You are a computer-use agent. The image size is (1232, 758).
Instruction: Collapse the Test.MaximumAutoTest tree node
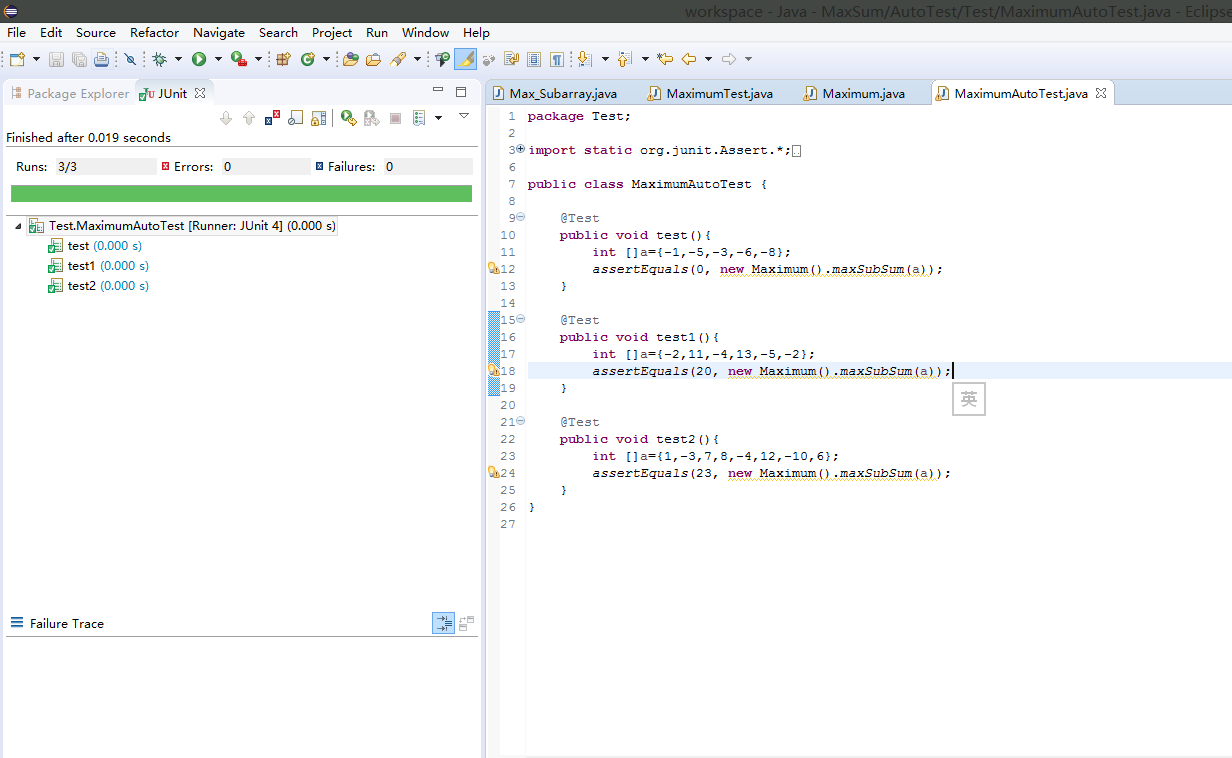19,226
